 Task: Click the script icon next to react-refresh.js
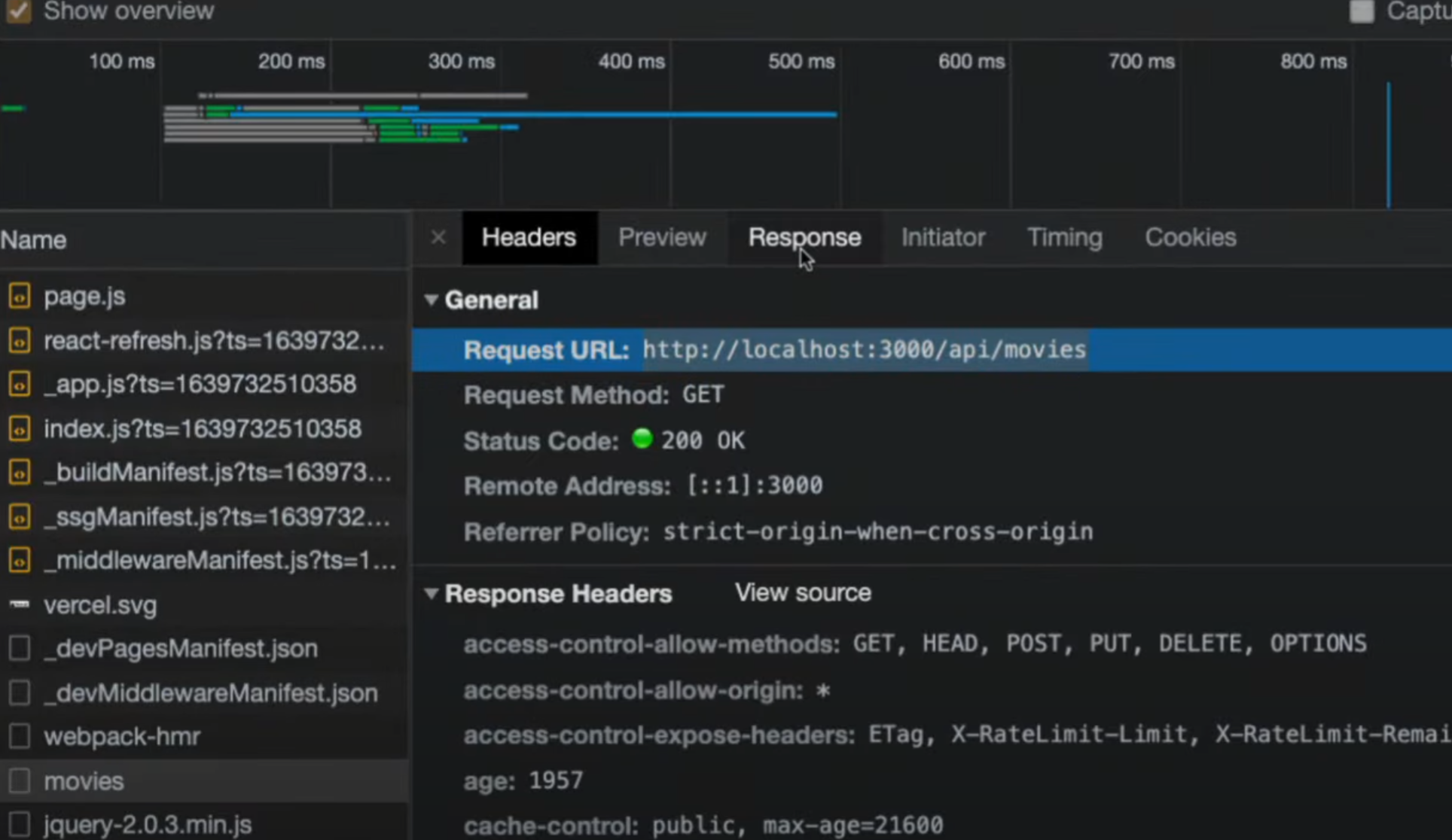click(x=20, y=341)
